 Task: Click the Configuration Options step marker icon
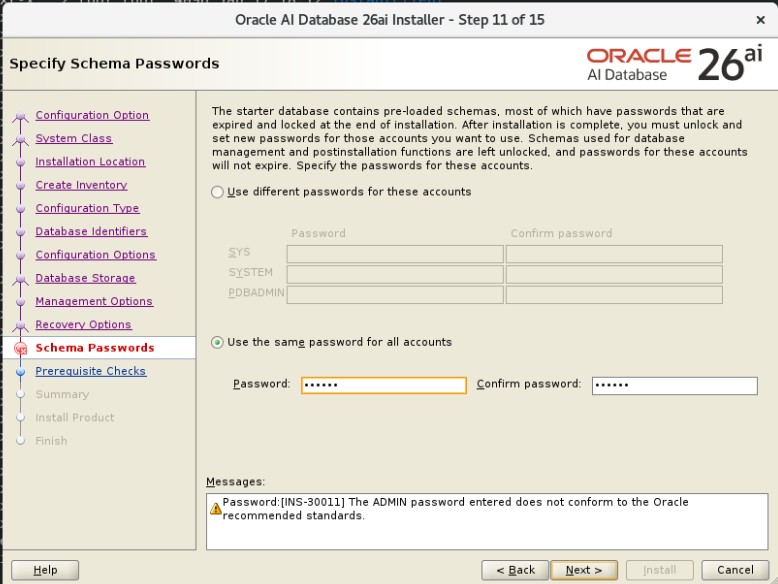point(20,255)
